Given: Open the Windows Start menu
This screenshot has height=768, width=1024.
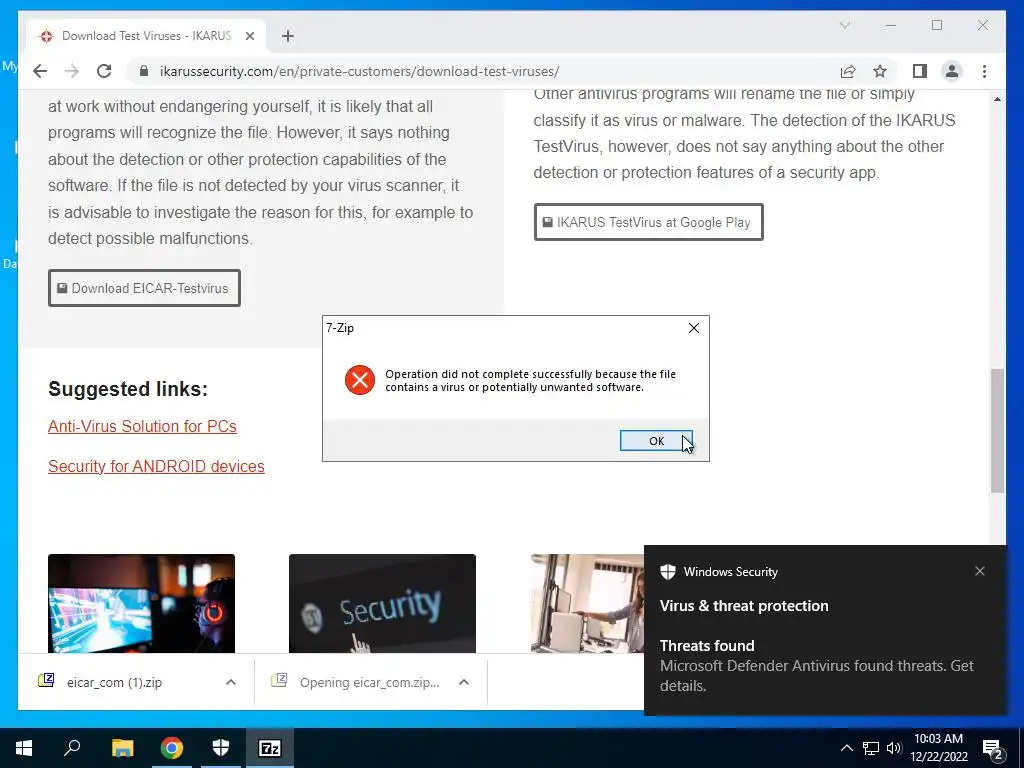Looking at the screenshot, I should [24, 748].
